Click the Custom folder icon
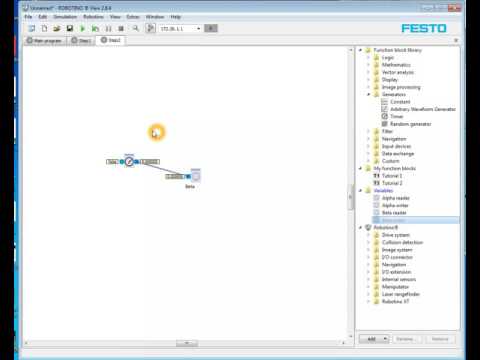Screen dimensions: 480x360 click(x=376, y=161)
